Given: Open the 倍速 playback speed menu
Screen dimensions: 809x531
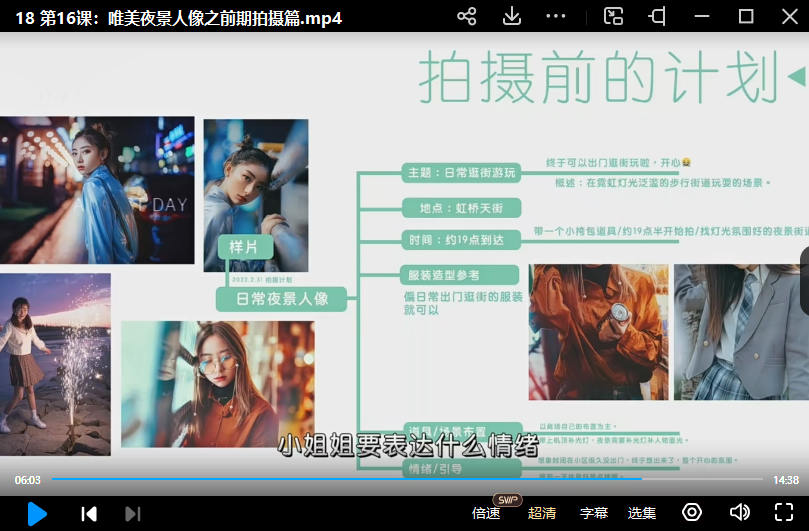Looking at the screenshot, I should click(486, 513).
